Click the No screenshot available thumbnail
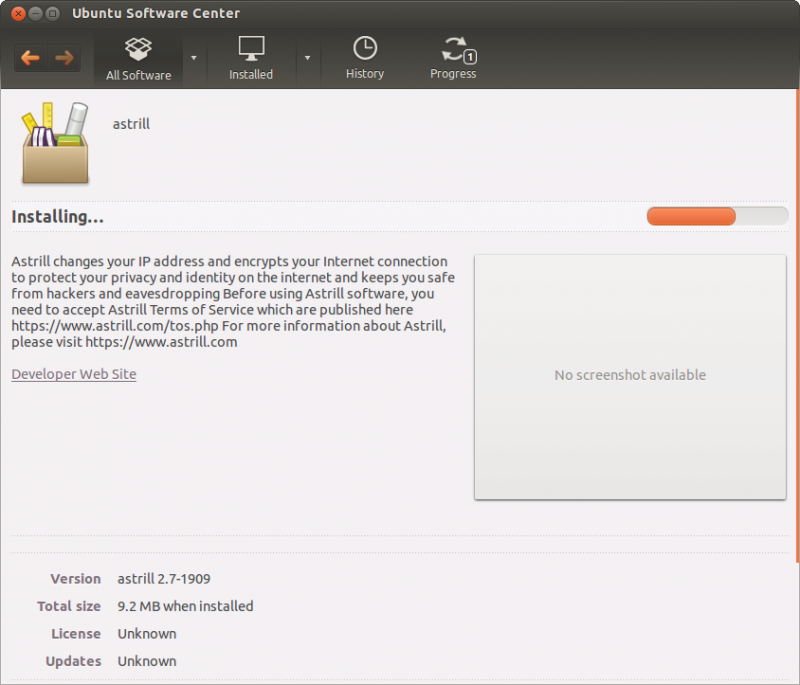Image resolution: width=800 pixels, height=685 pixels. 630,377
